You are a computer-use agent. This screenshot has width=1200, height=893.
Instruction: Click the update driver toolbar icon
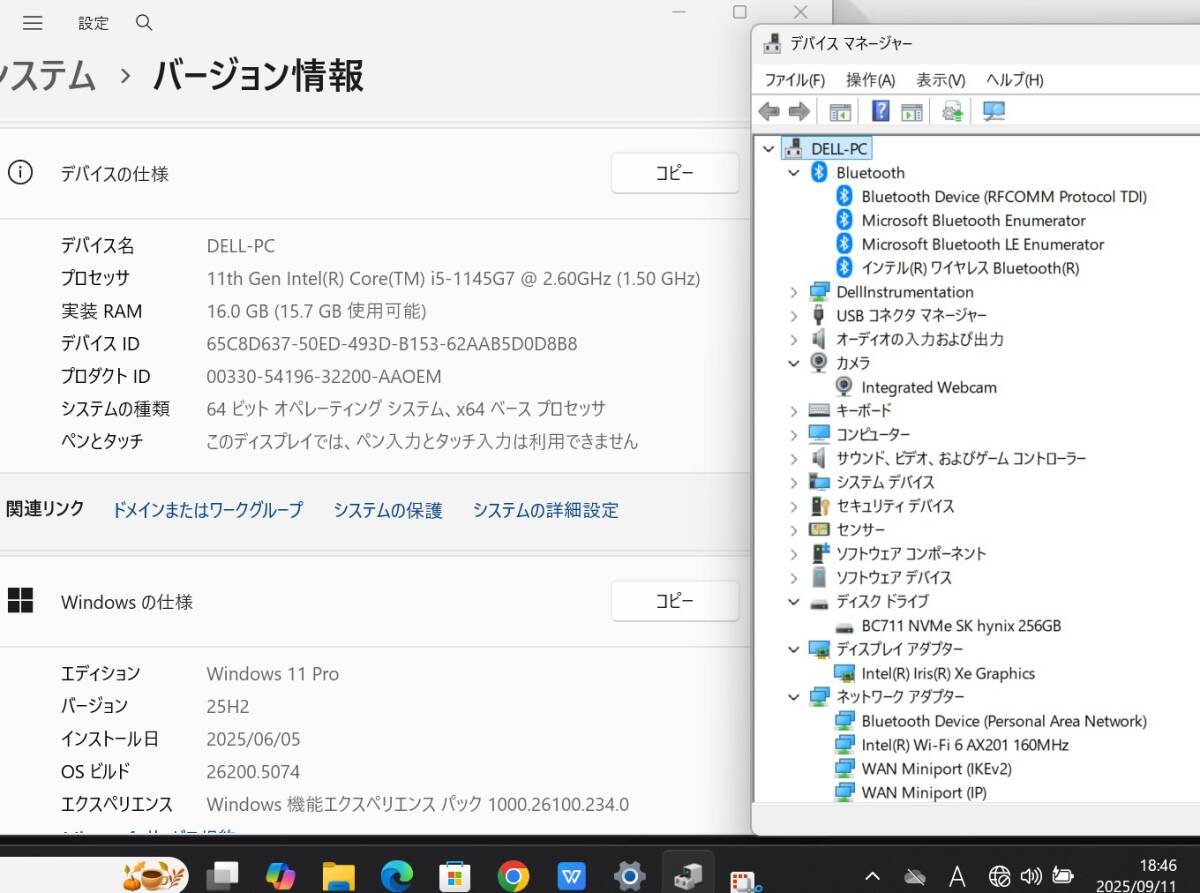(x=952, y=111)
